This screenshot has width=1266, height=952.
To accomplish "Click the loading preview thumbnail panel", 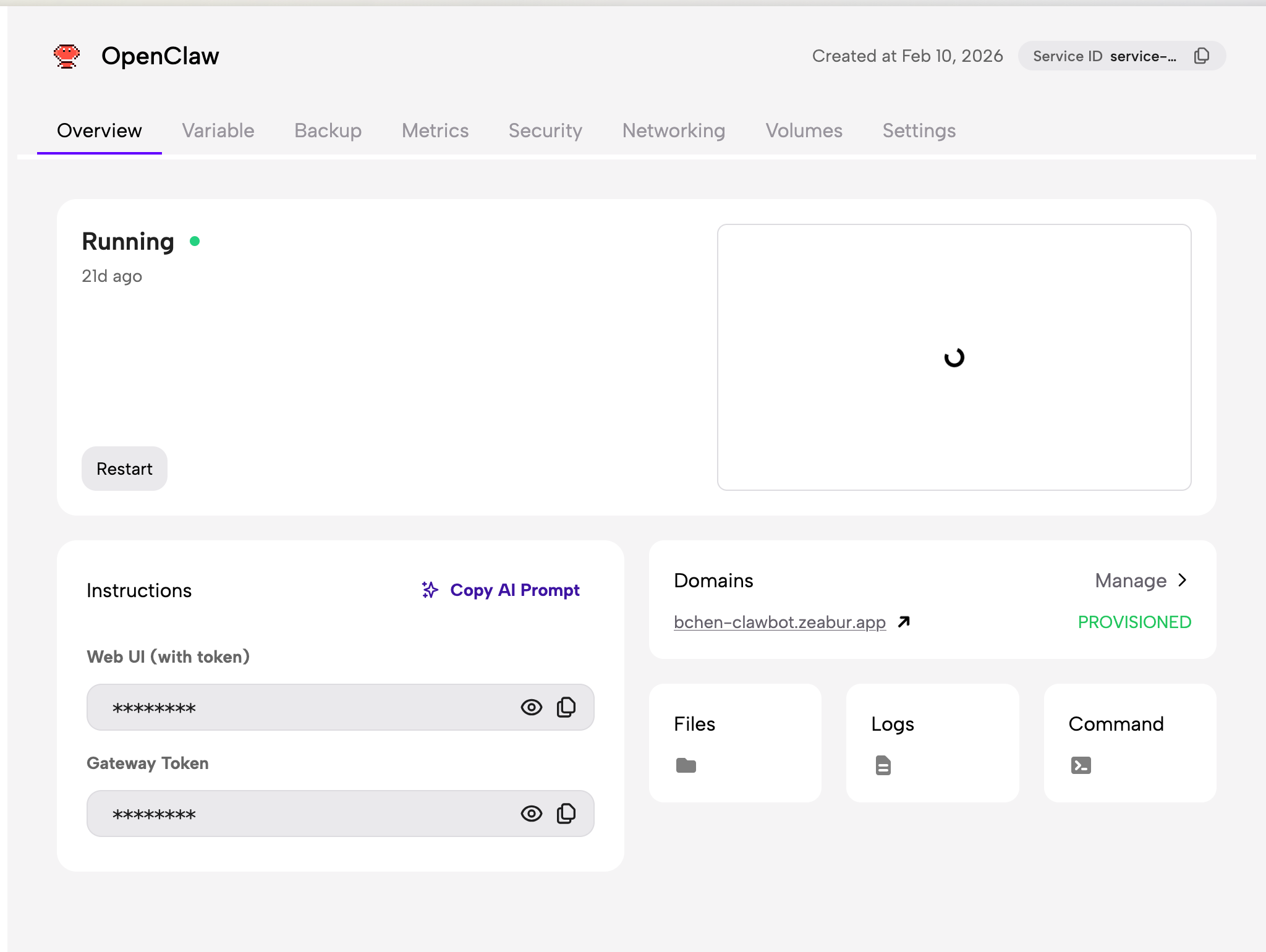I will click(954, 357).
